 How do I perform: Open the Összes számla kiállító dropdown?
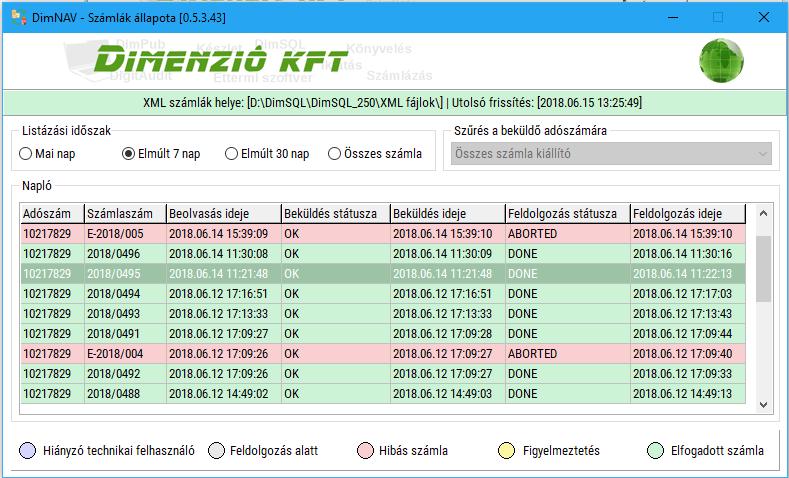tap(611, 153)
